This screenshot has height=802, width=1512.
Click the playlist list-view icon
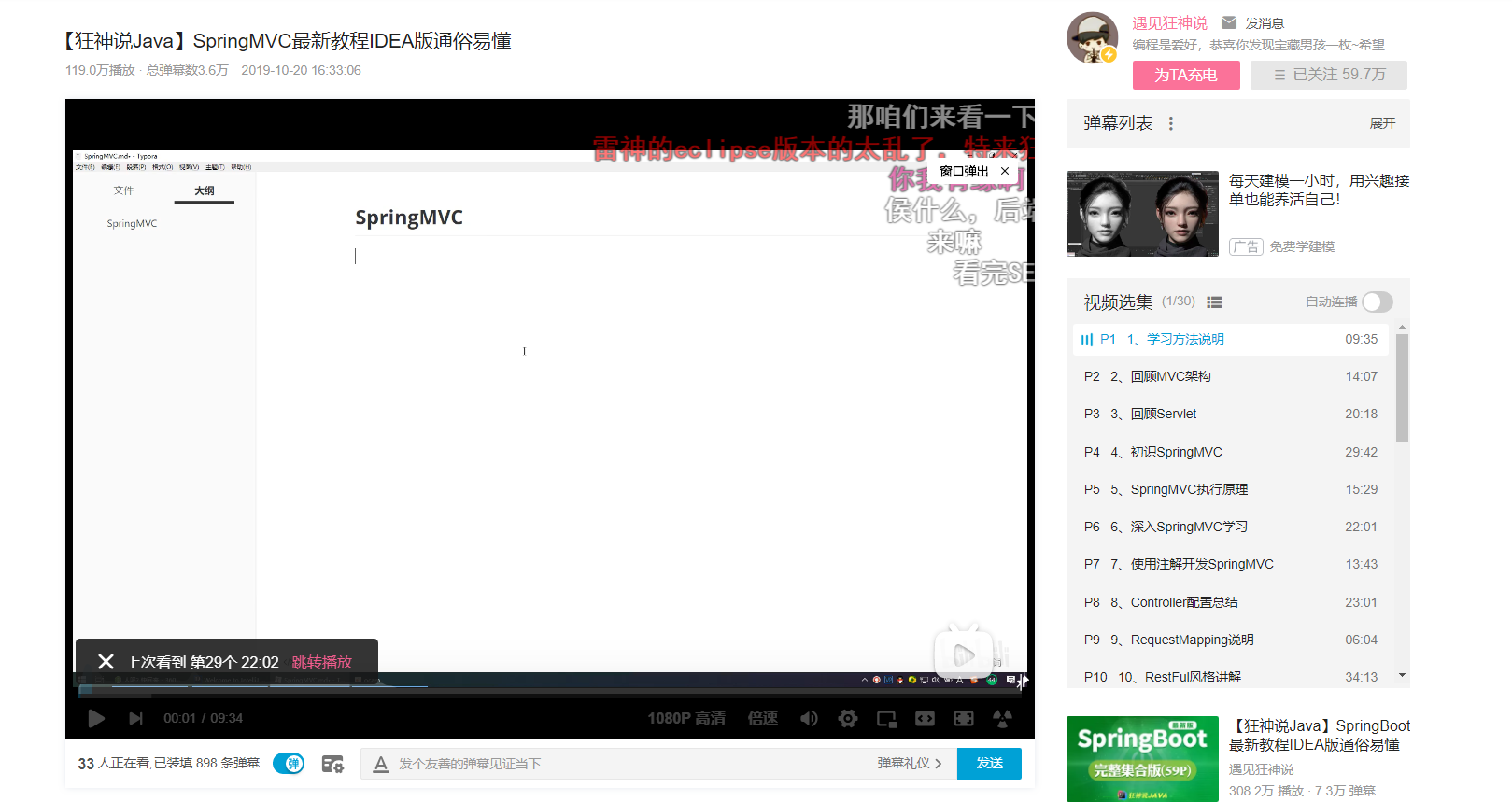click(x=1214, y=302)
